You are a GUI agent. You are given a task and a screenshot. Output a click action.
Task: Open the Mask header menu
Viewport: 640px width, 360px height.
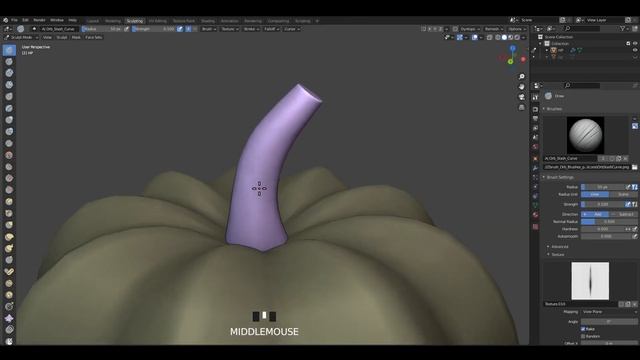76,37
